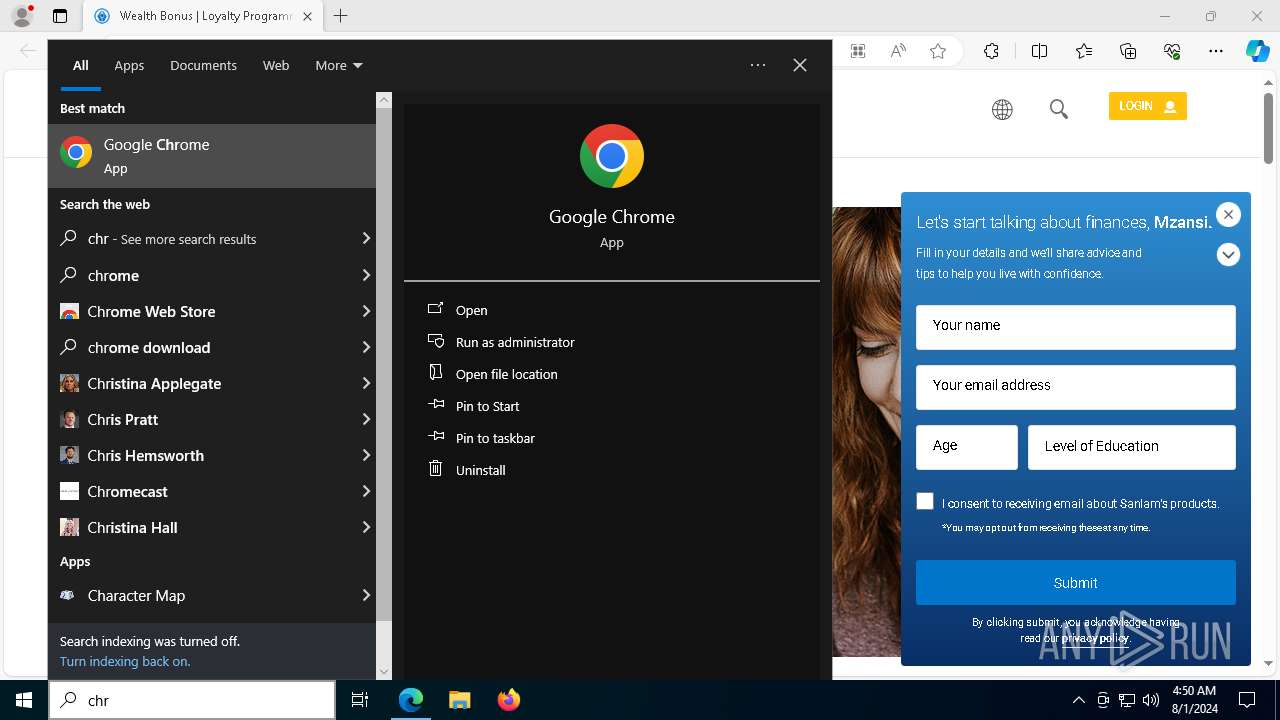Screen dimensions: 1280x720
Task: Open Edge settings and more menu
Action: pyautogui.click(x=1216, y=52)
